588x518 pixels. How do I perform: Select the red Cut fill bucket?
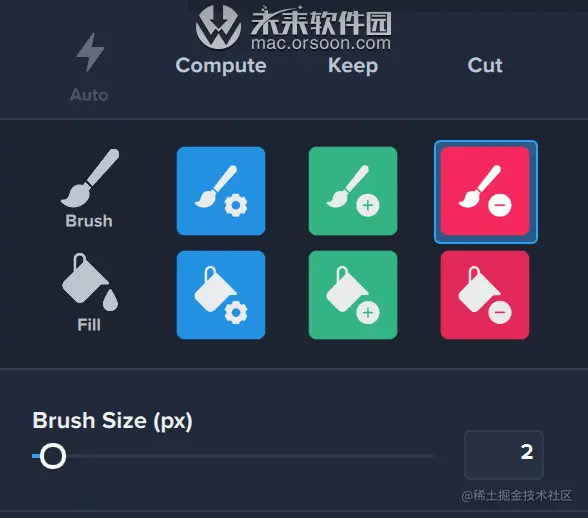[485, 295]
